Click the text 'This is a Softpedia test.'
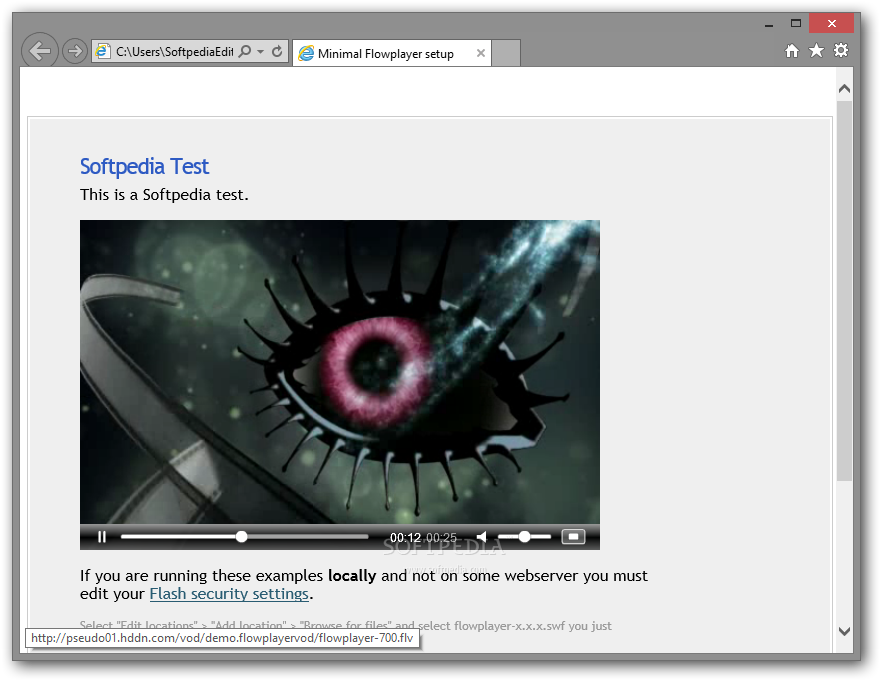 (164, 195)
